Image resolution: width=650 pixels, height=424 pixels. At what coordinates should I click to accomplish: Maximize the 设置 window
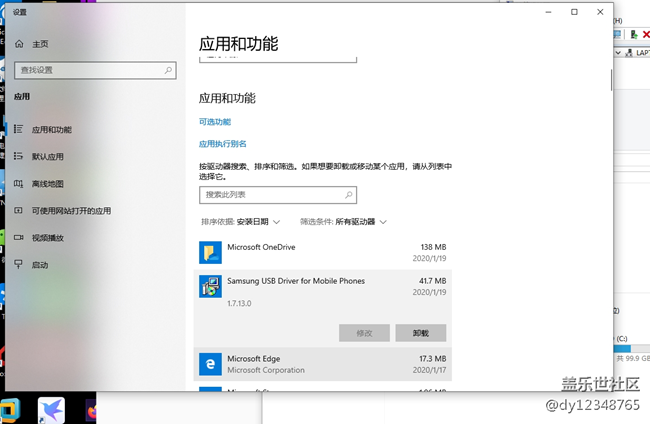coord(574,12)
